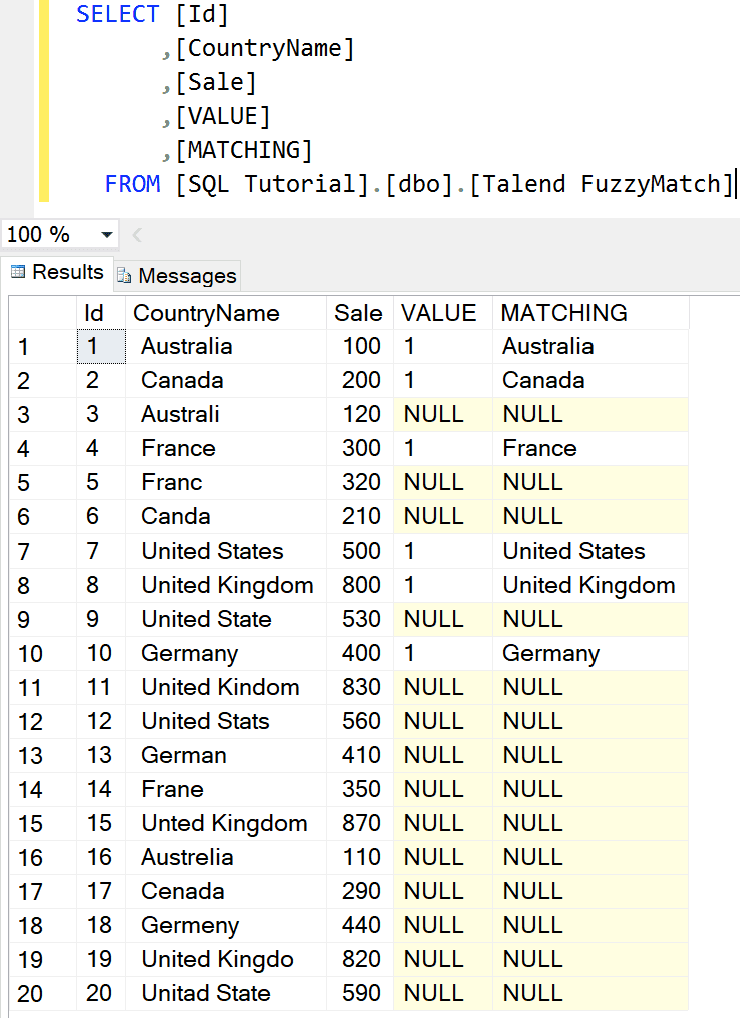
Task: Select the MATCHING column header
Action: tap(564, 313)
